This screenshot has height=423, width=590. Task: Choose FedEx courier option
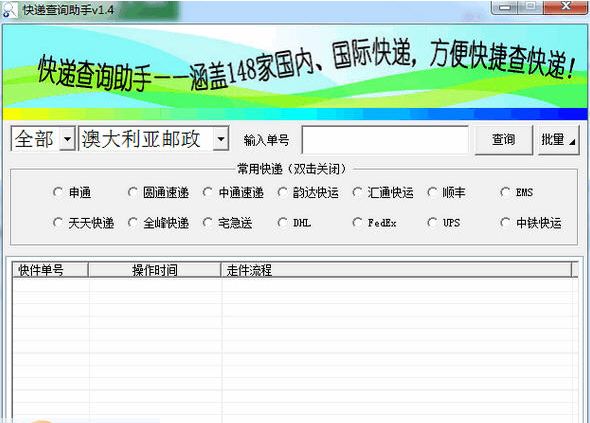(x=357, y=223)
